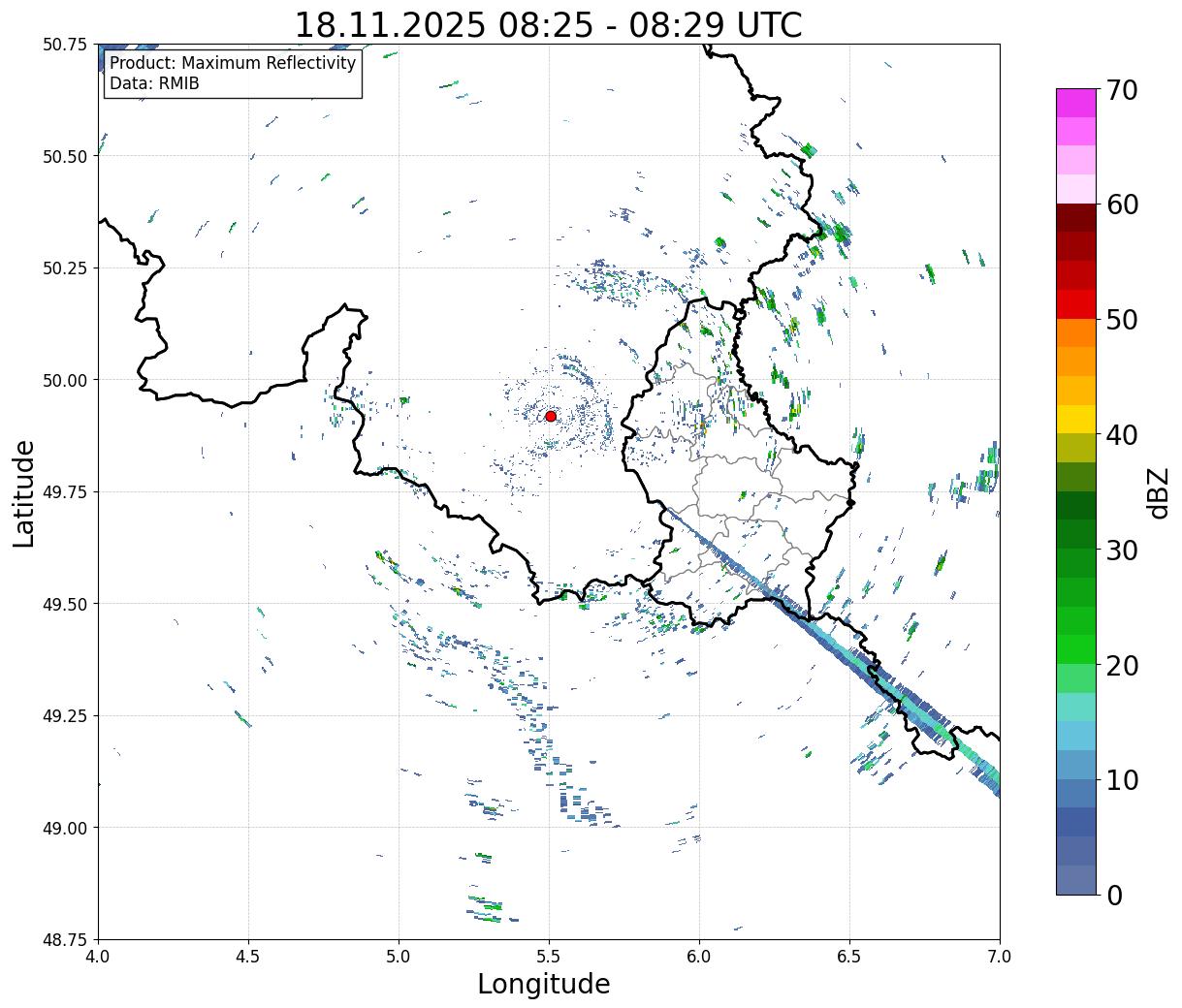Click the red 50 dBZ colorbar band
This screenshot has height=1008, width=1182.
(x=1076, y=304)
